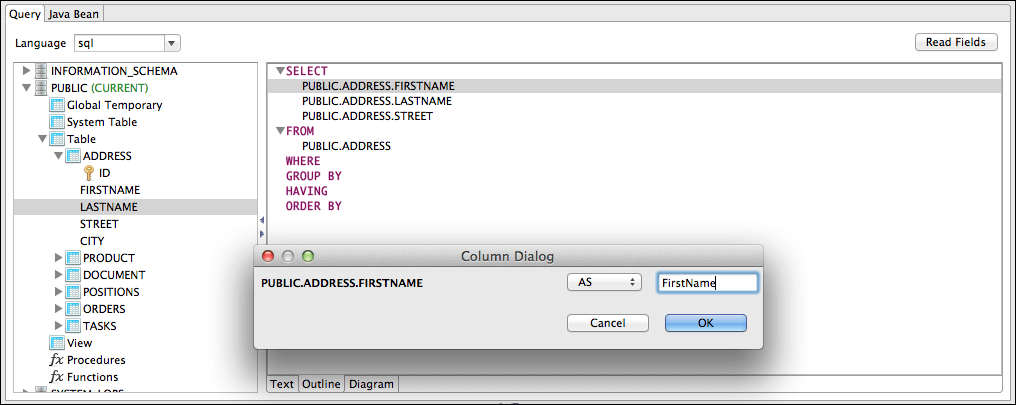Expand the INFORMATION_SCHEMA node
Viewport: 1016px width, 405px height.
tap(27, 71)
